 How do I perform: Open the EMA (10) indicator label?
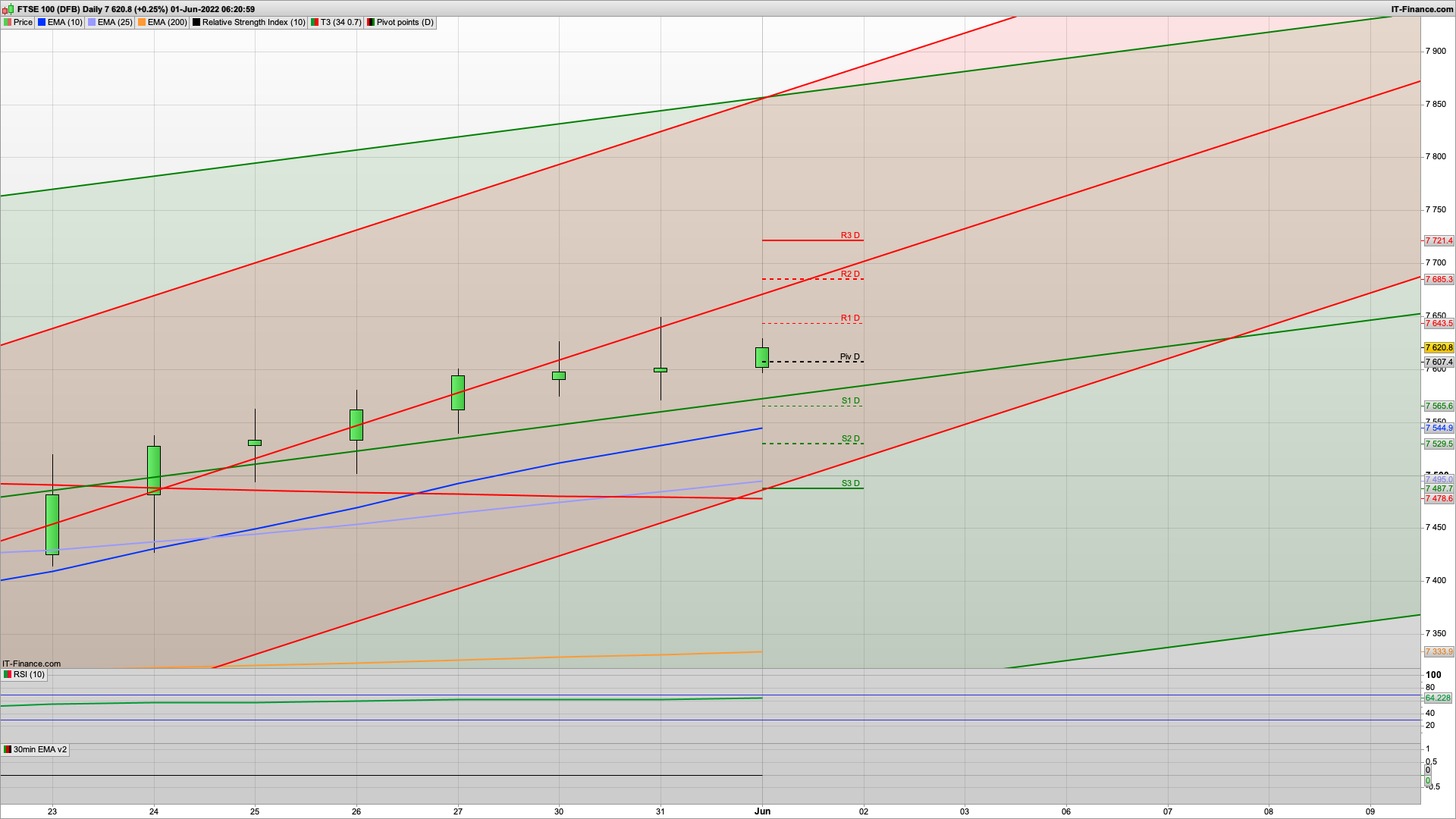point(64,22)
